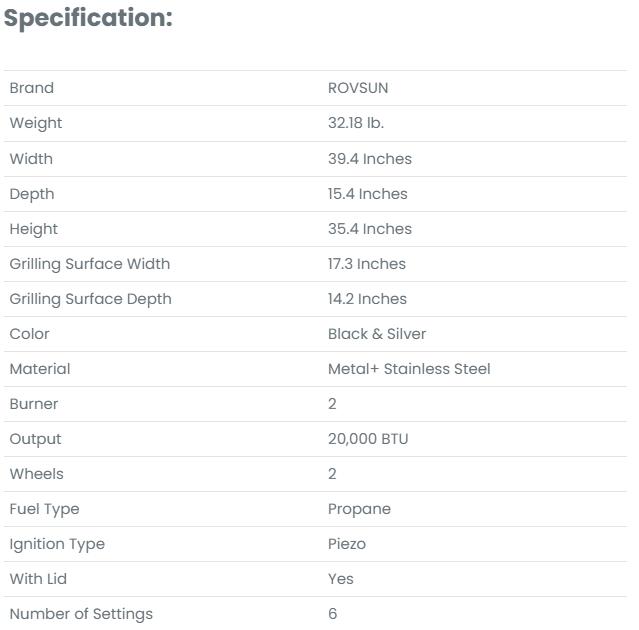Image resolution: width=639 pixels, height=630 pixels.
Task: Select the Grilling Surface Width label
Action: pyautogui.click(x=90, y=263)
